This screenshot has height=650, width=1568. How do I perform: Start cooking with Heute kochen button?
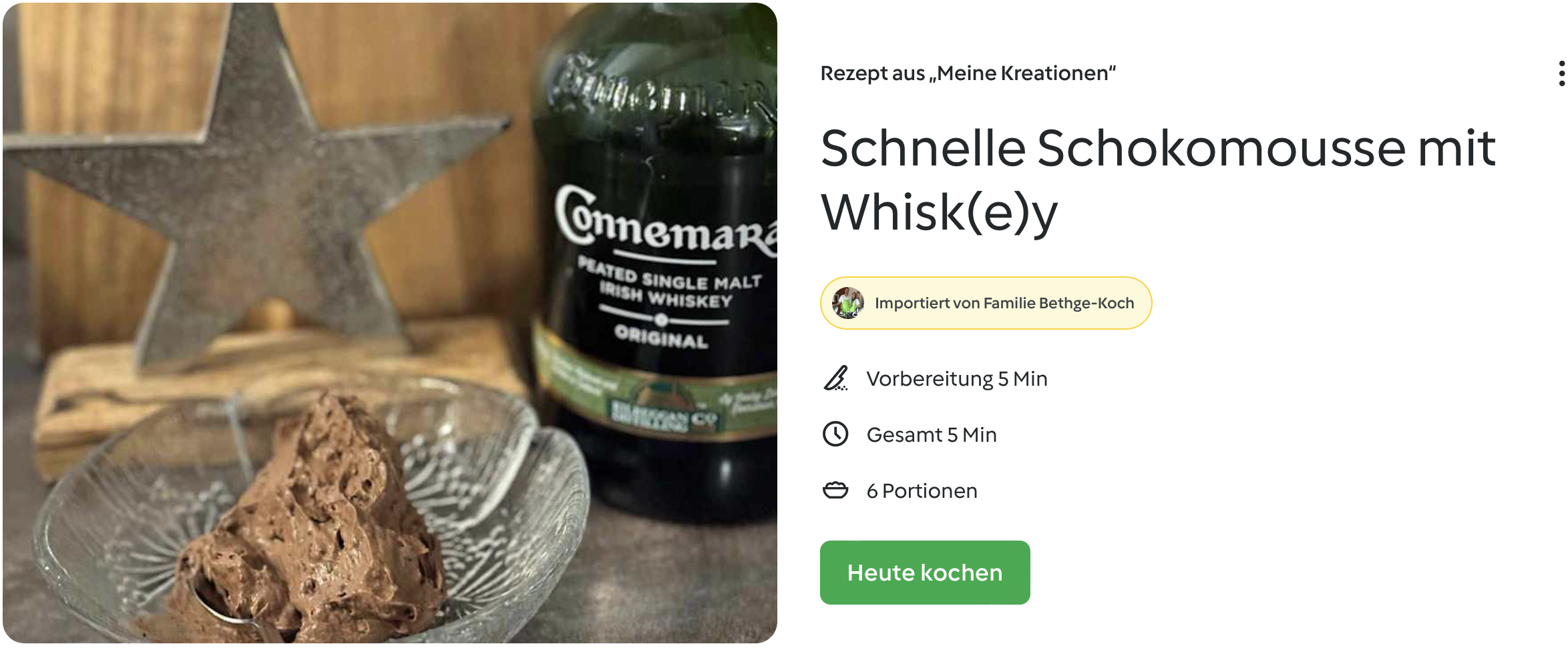point(925,573)
